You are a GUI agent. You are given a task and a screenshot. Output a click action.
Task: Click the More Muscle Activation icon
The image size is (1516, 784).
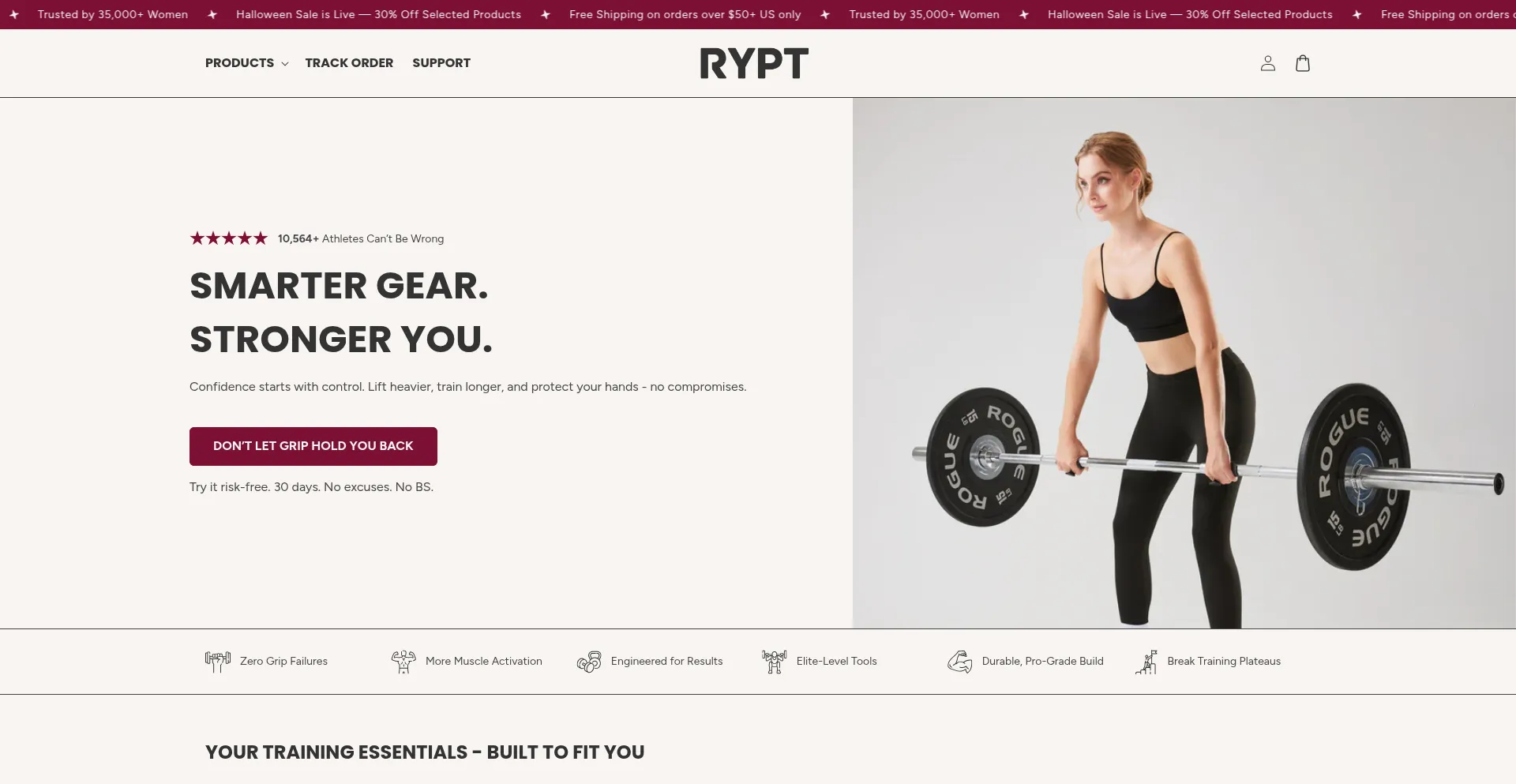(403, 662)
